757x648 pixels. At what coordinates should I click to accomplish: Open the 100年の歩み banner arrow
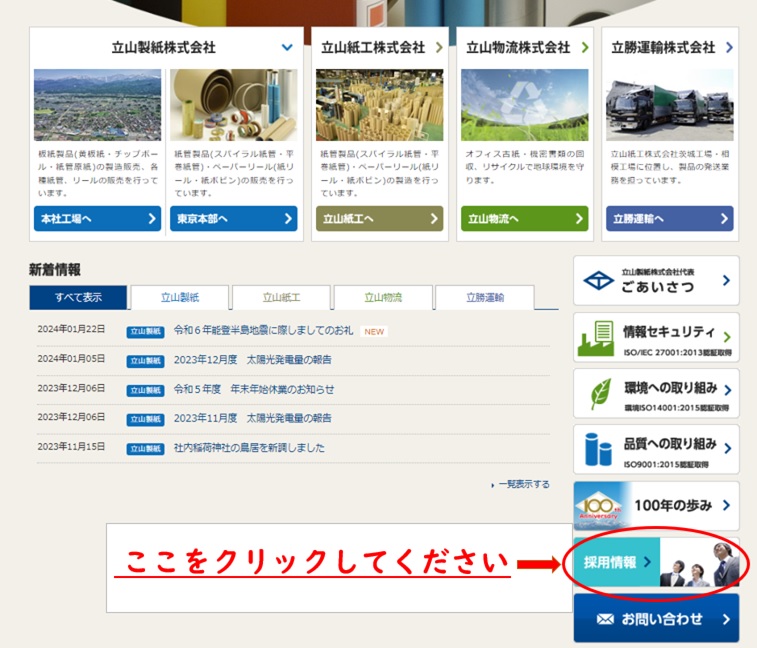coord(727,505)
